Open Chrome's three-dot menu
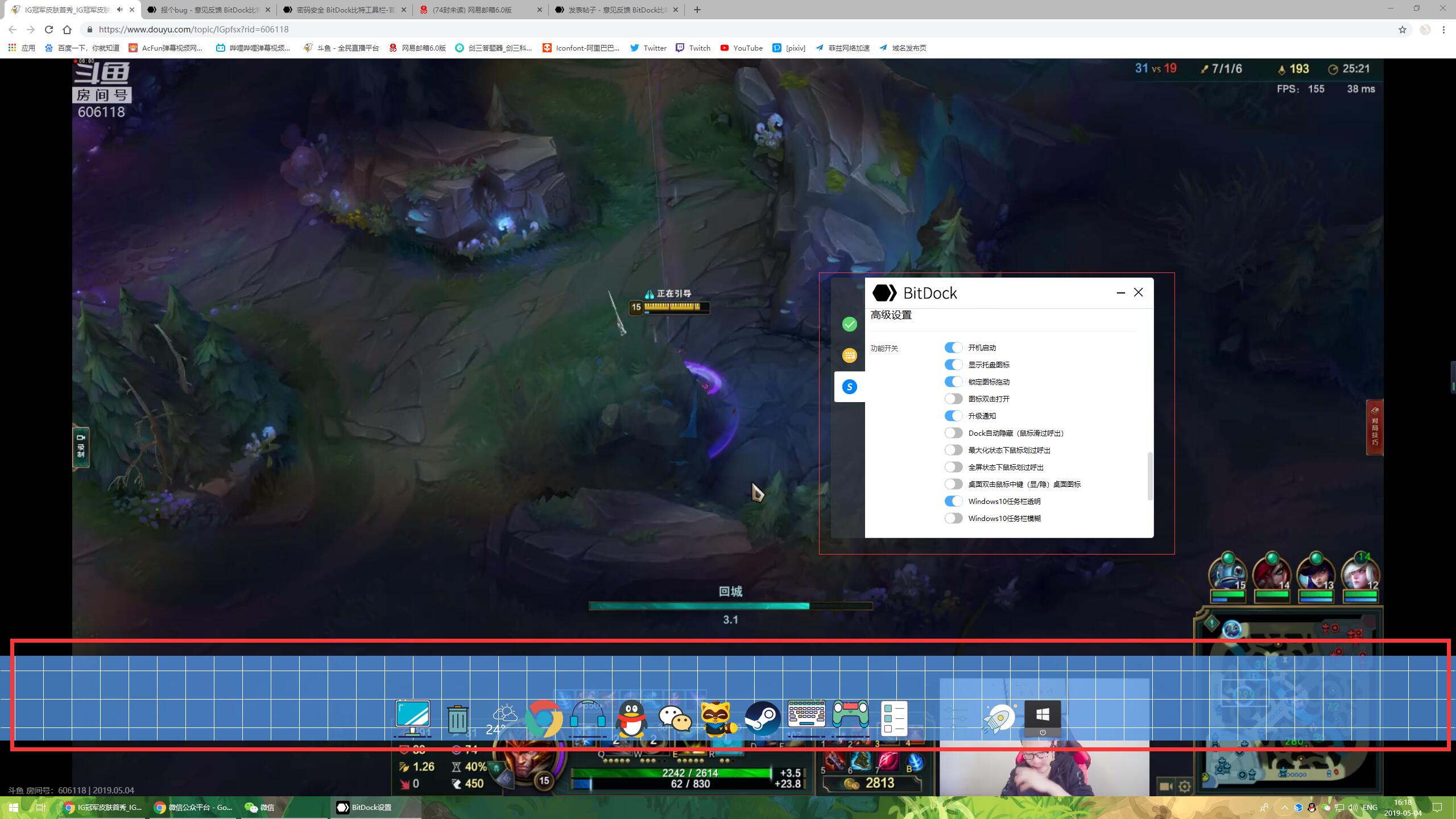Image resolution: width=1456 pixels, height=819 pixels. [1443, 30]
